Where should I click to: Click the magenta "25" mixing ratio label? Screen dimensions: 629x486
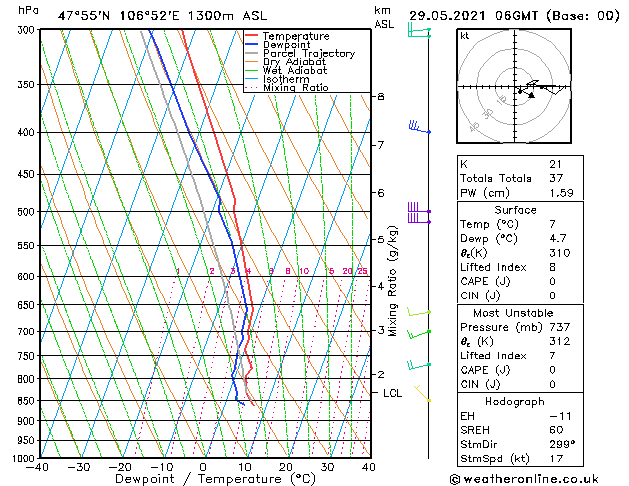tap(362, 271)
